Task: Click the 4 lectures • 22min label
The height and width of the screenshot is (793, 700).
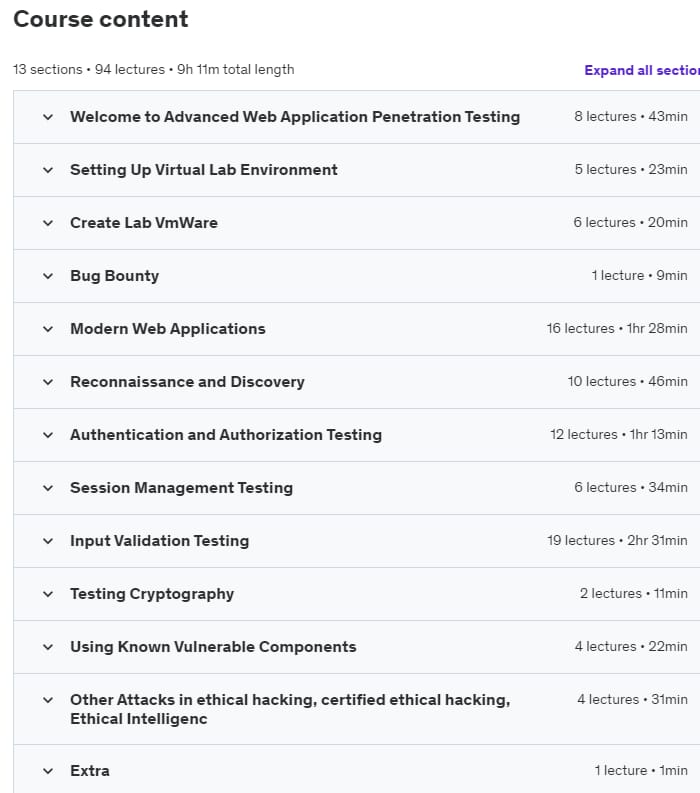Action: (631, 646)
